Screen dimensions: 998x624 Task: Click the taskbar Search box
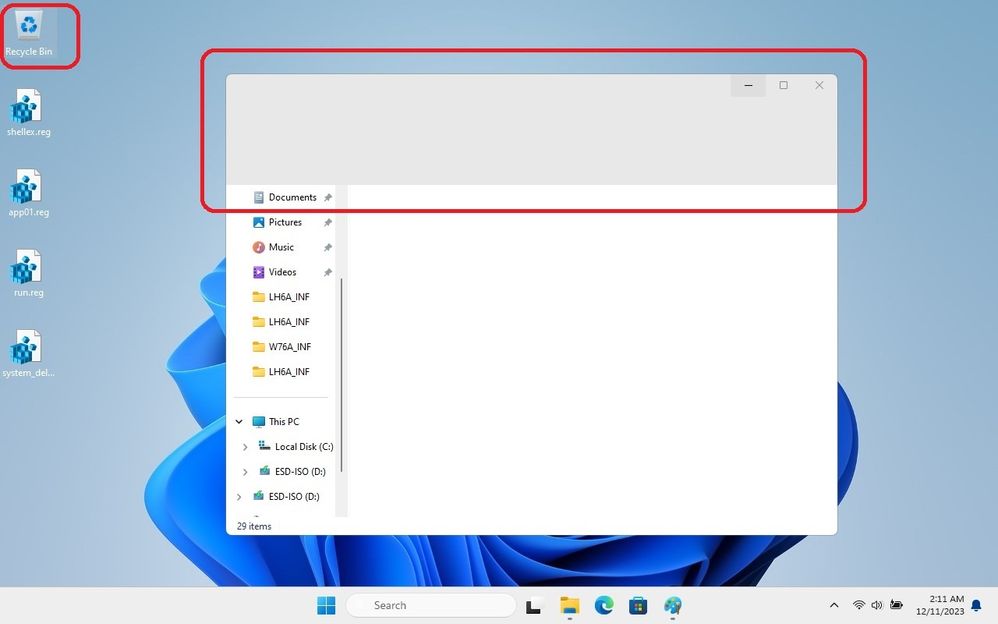(431, 605)
